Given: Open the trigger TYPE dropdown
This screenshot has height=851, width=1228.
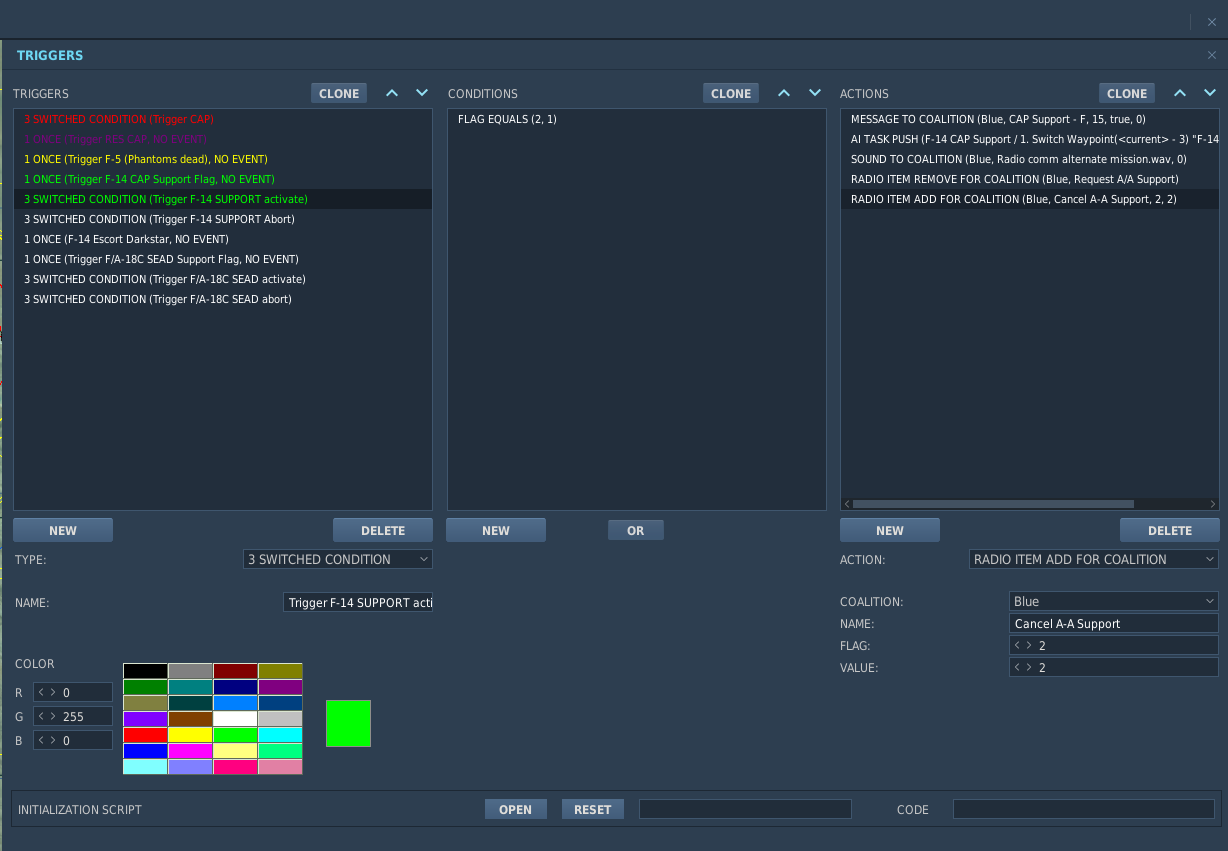Looking at the screenshot, I should point(338,559).
